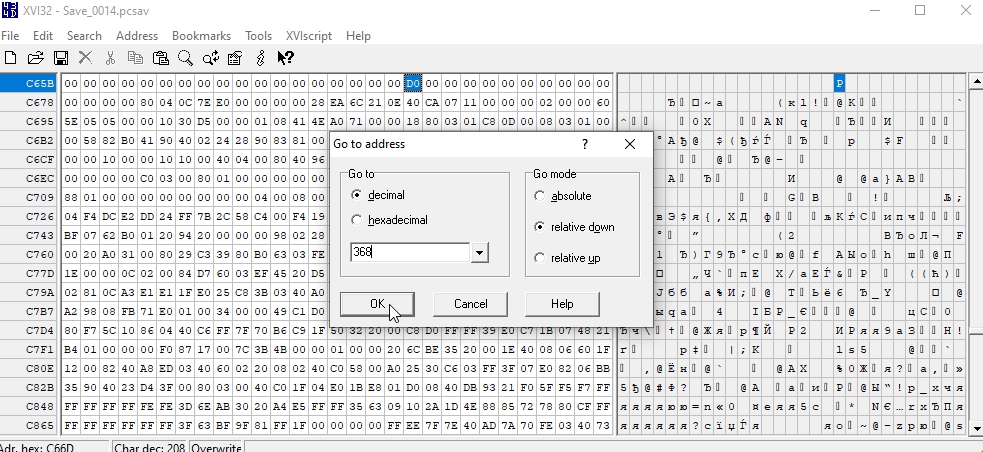
Task: Click row address C678
Action: (x=29, y=102)
